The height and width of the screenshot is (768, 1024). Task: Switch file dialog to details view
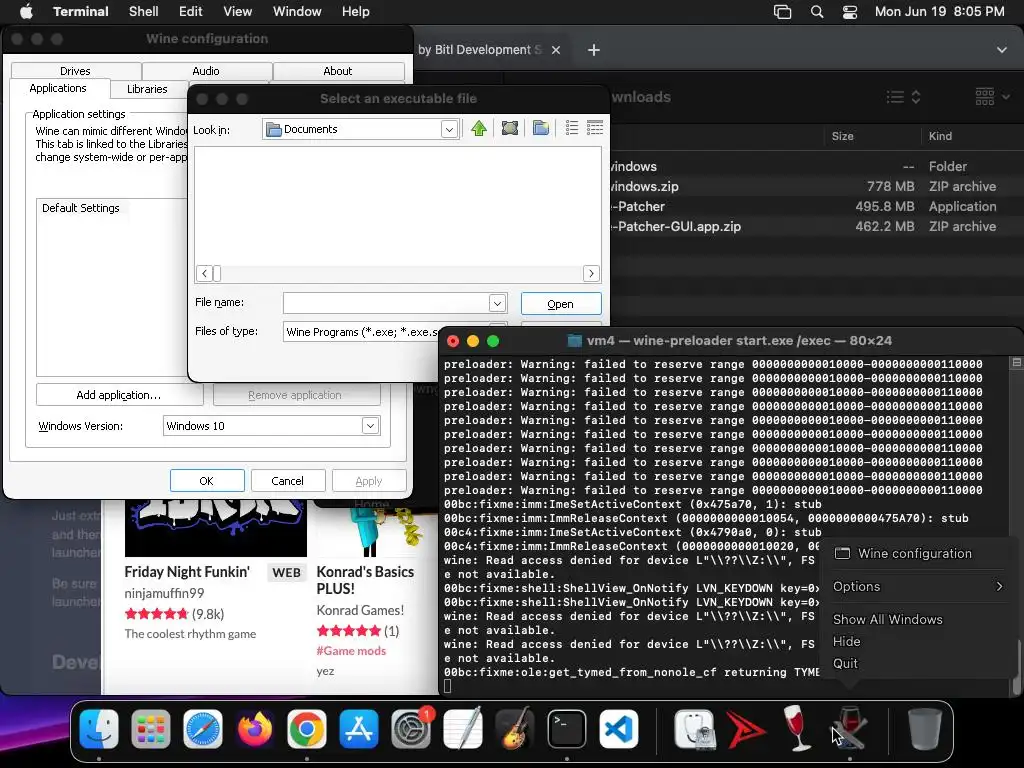point(595,129)
